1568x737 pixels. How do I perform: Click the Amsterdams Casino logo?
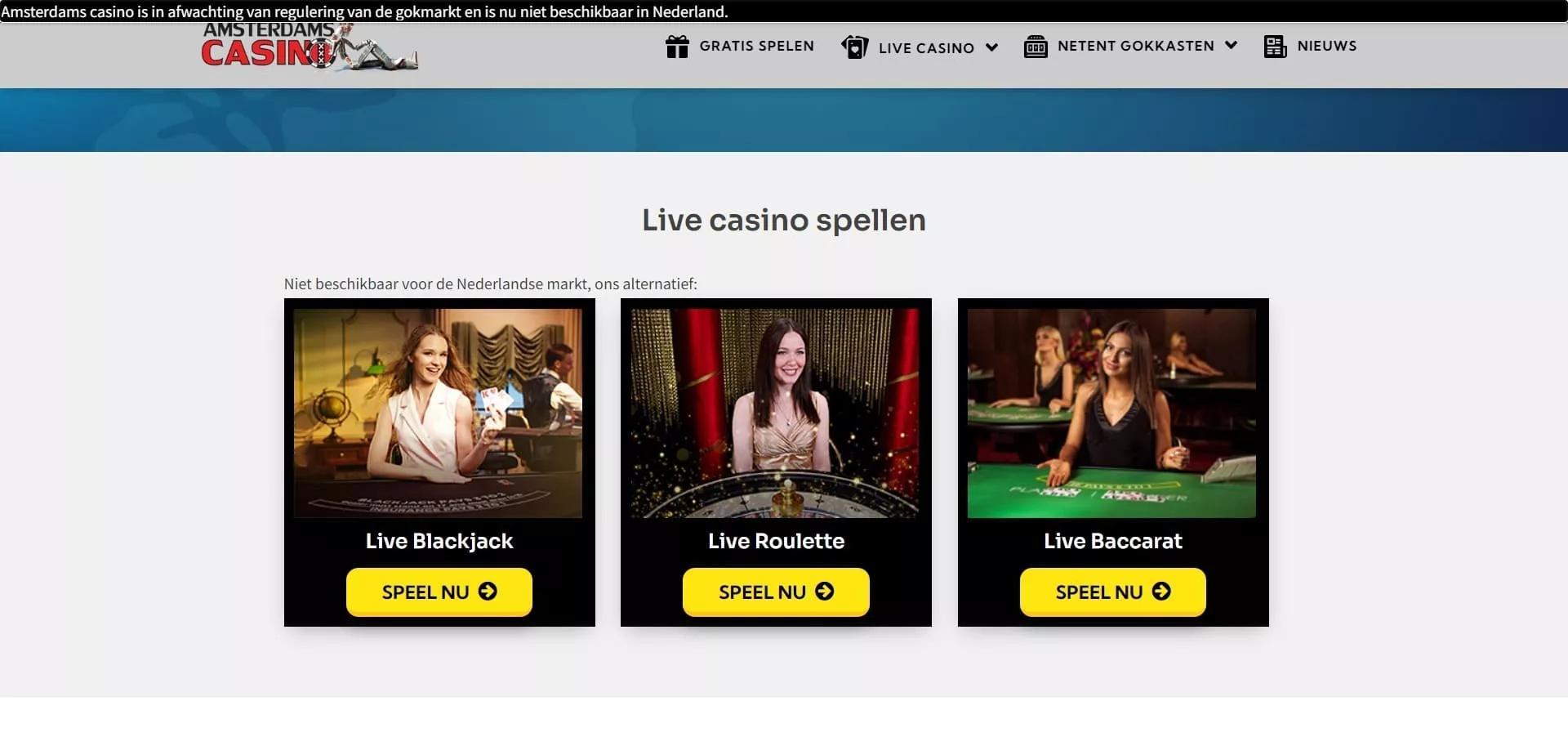310,47
